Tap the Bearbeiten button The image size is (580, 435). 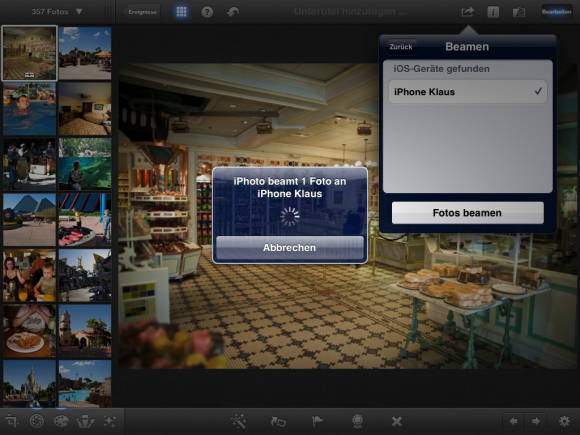556,12
